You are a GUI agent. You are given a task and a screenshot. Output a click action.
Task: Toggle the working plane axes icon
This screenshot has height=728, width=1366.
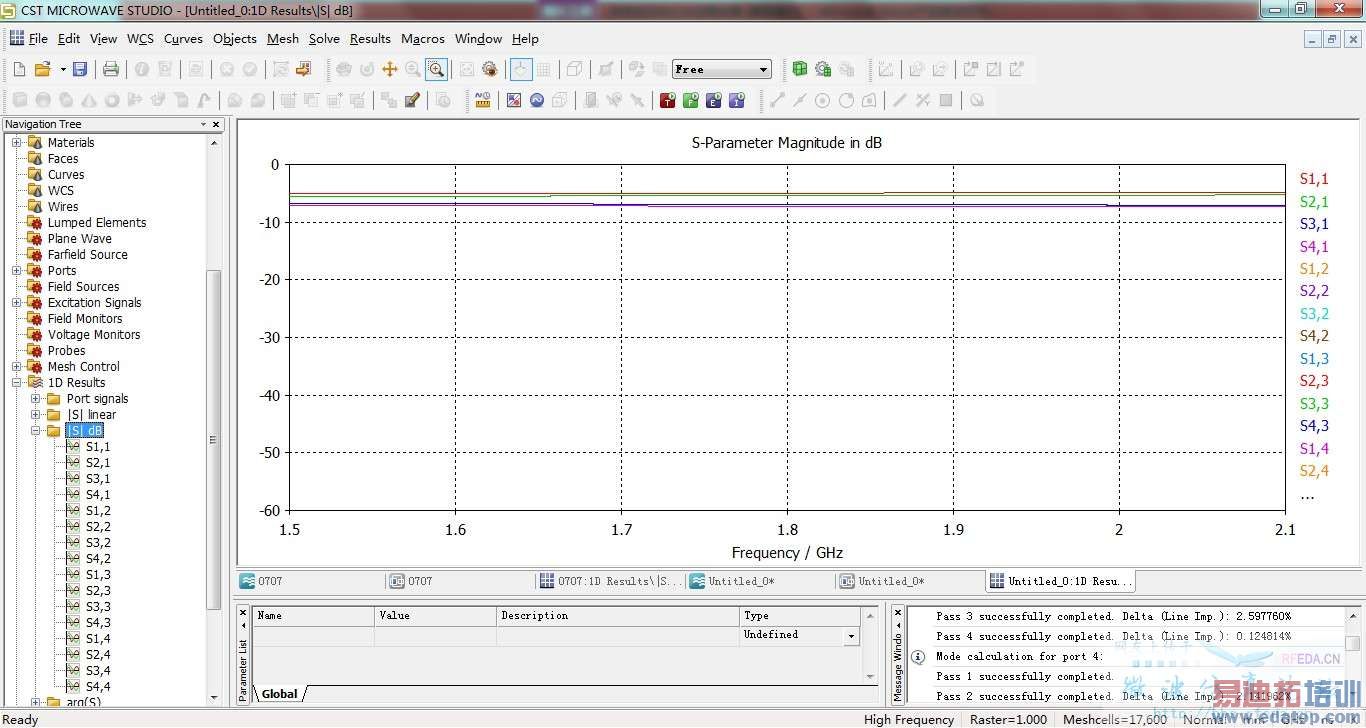pos(521,69)
